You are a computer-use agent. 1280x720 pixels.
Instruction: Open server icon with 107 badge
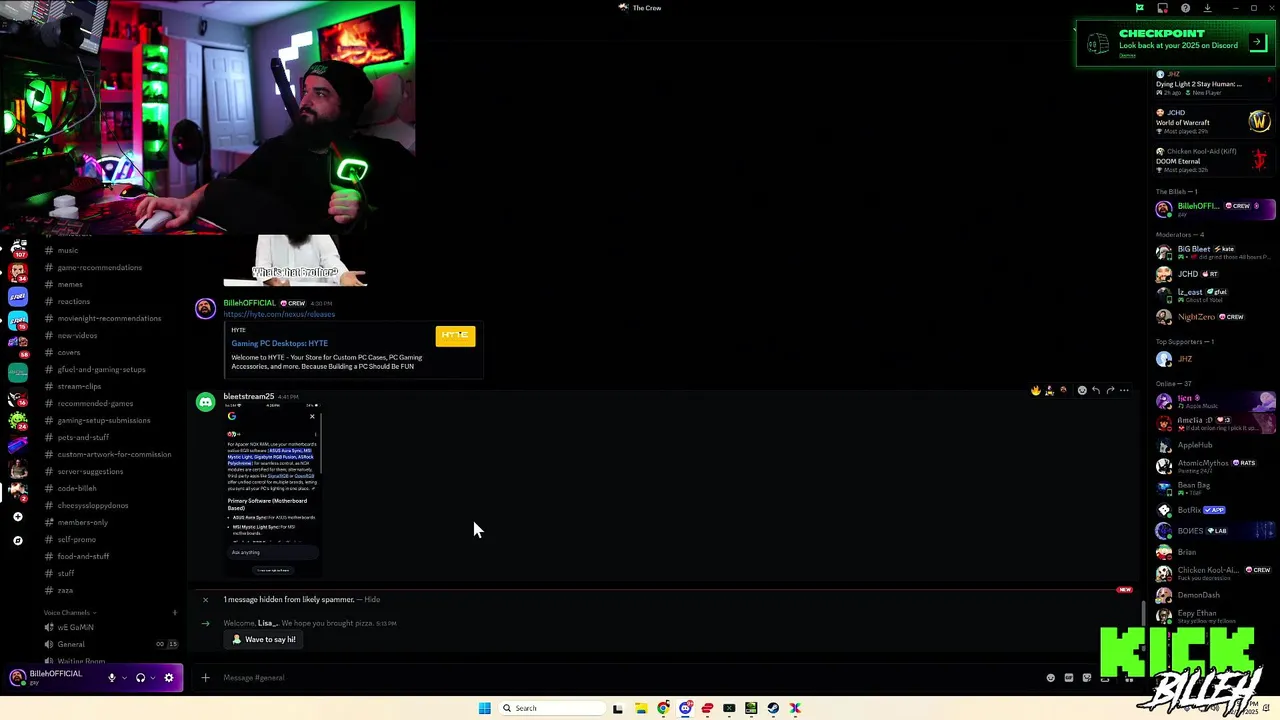[x=17, y=248]
